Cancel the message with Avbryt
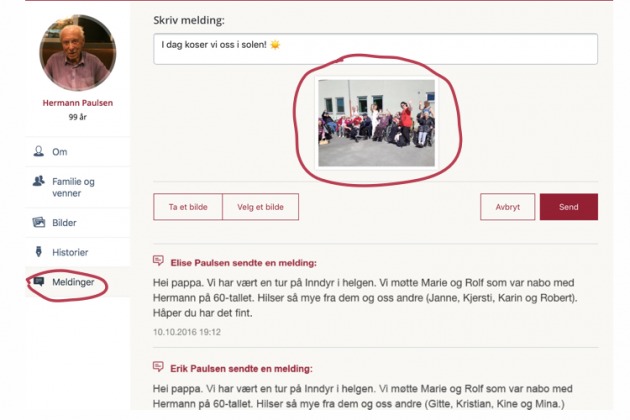630x420 pixels. pos(507,207)
